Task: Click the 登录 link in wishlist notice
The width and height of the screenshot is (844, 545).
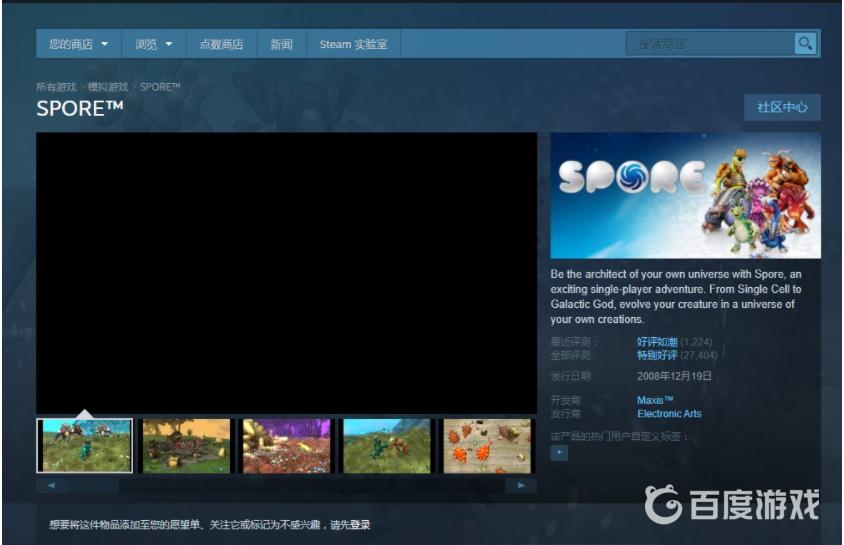Action: (360, 525)
